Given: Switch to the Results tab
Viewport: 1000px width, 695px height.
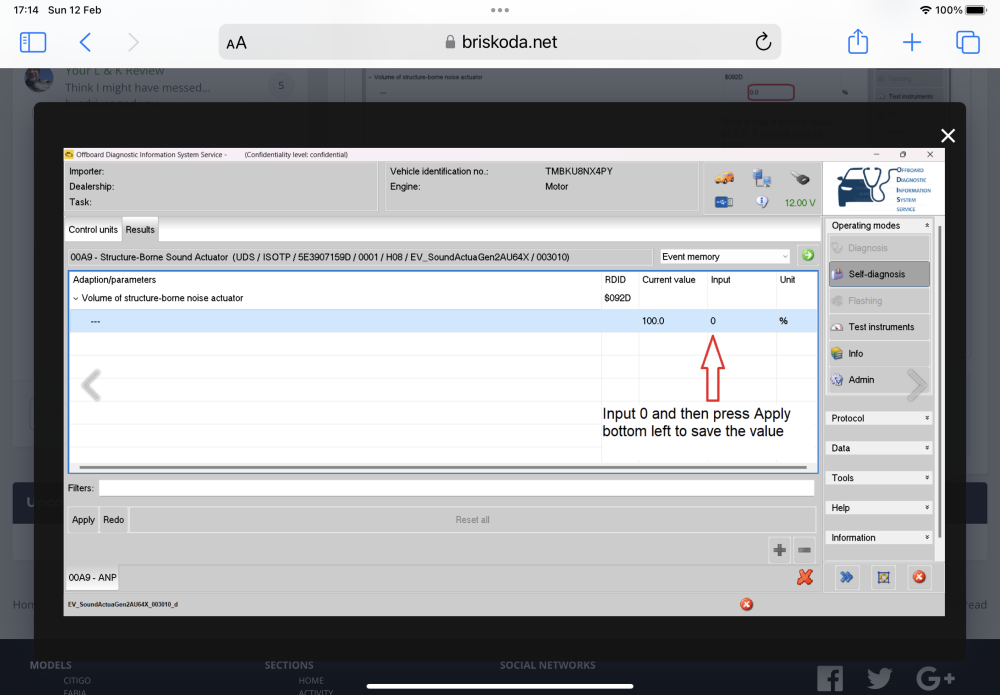Looking at the screenshot, I should 140,230.
